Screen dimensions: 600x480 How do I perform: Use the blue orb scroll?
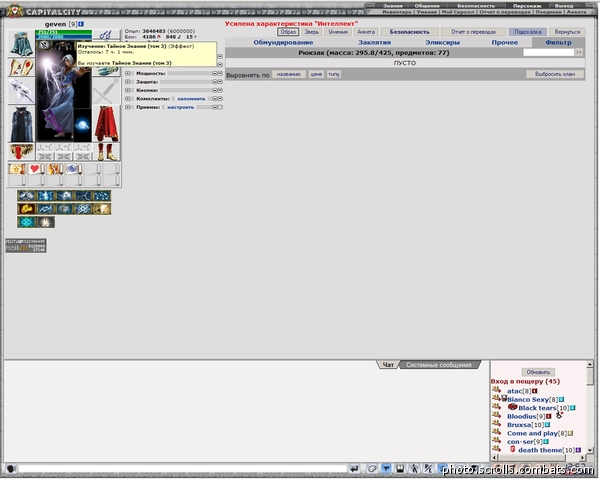(x=73, y=169)
